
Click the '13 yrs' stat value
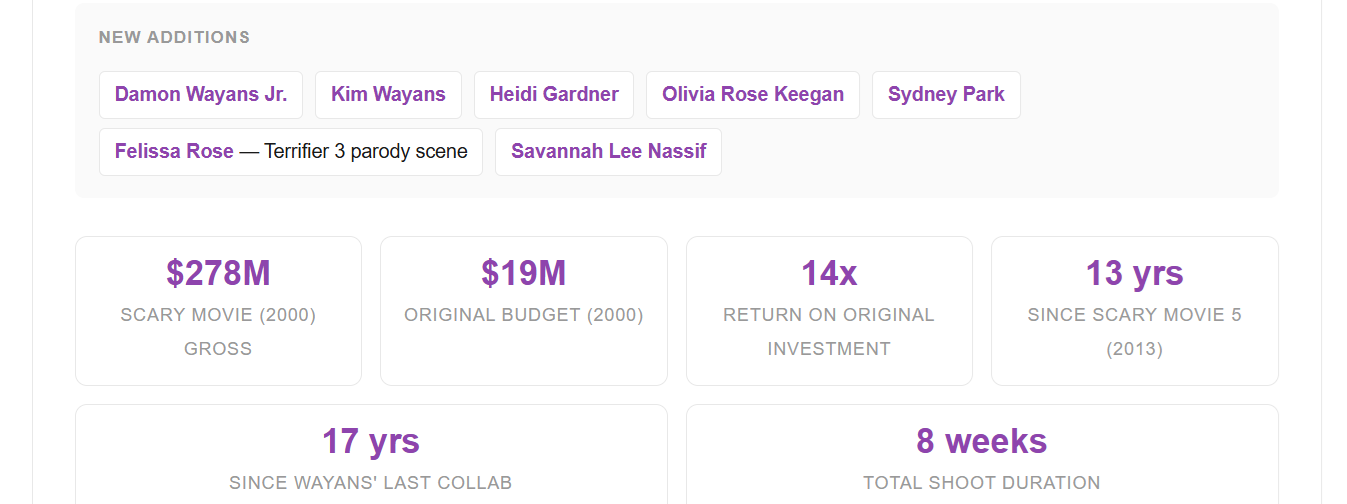point(1134,273)
